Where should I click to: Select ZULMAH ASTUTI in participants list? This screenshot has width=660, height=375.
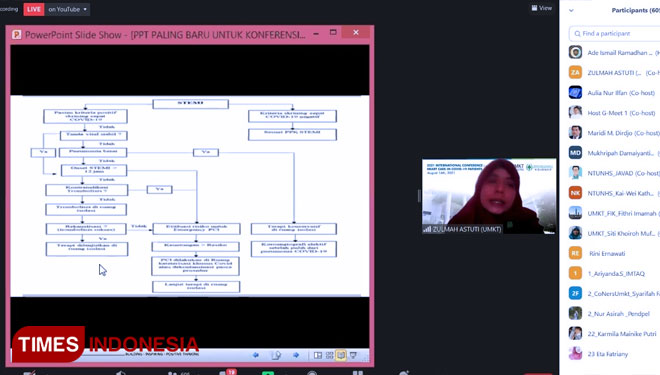coord(614,73)
